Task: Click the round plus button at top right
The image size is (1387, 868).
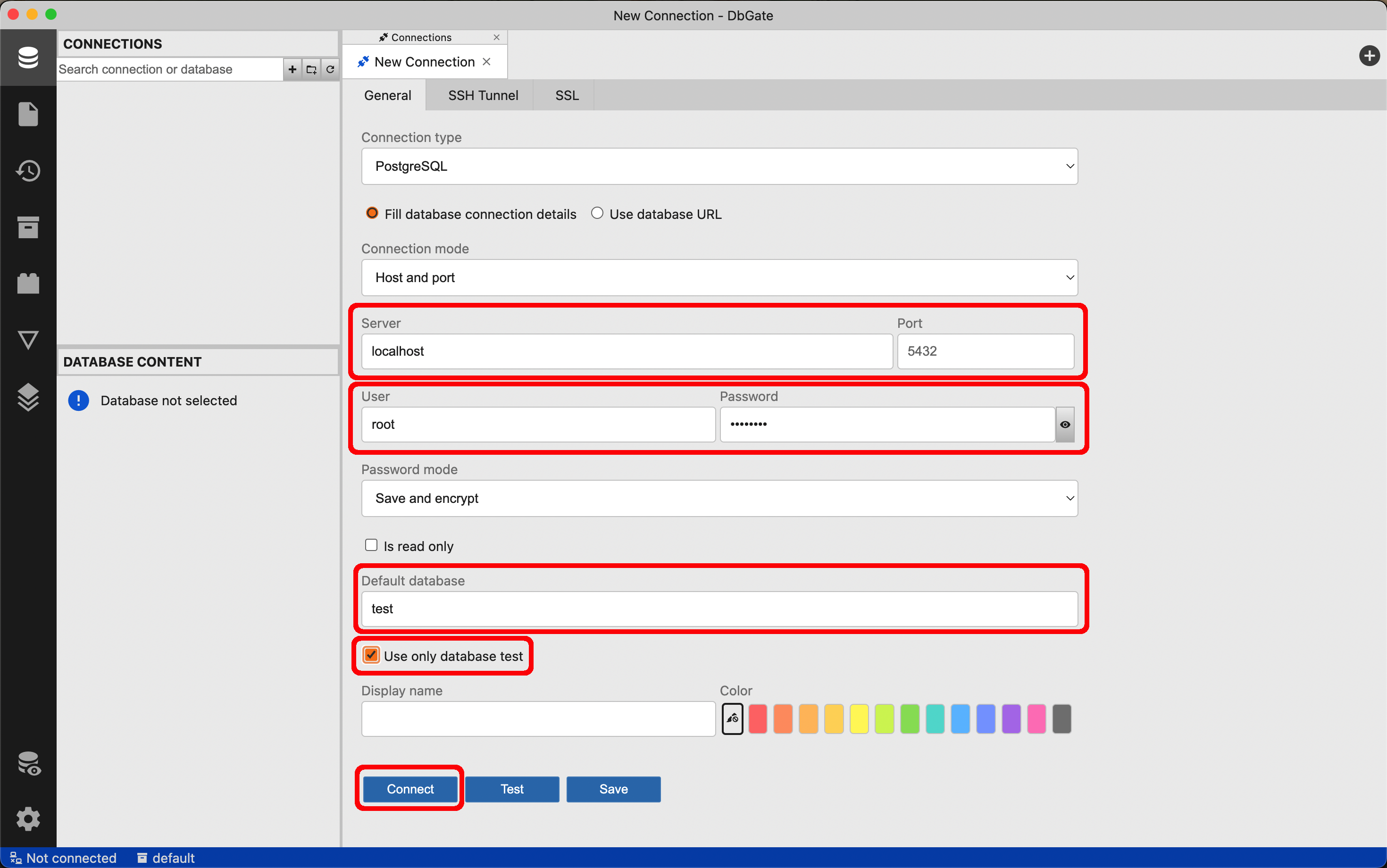Action: pyautogui.click(x=1369, y=56)
